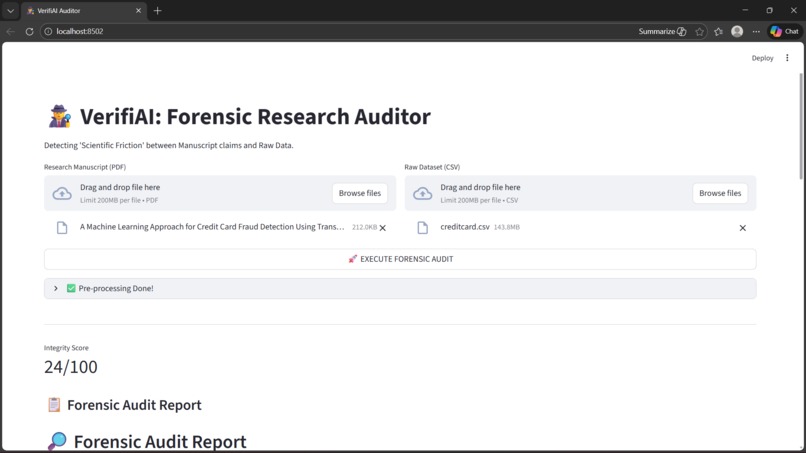The image size is (806, 453).
Task: Open the Streamlit three-dot main menu
Action: 787,58
